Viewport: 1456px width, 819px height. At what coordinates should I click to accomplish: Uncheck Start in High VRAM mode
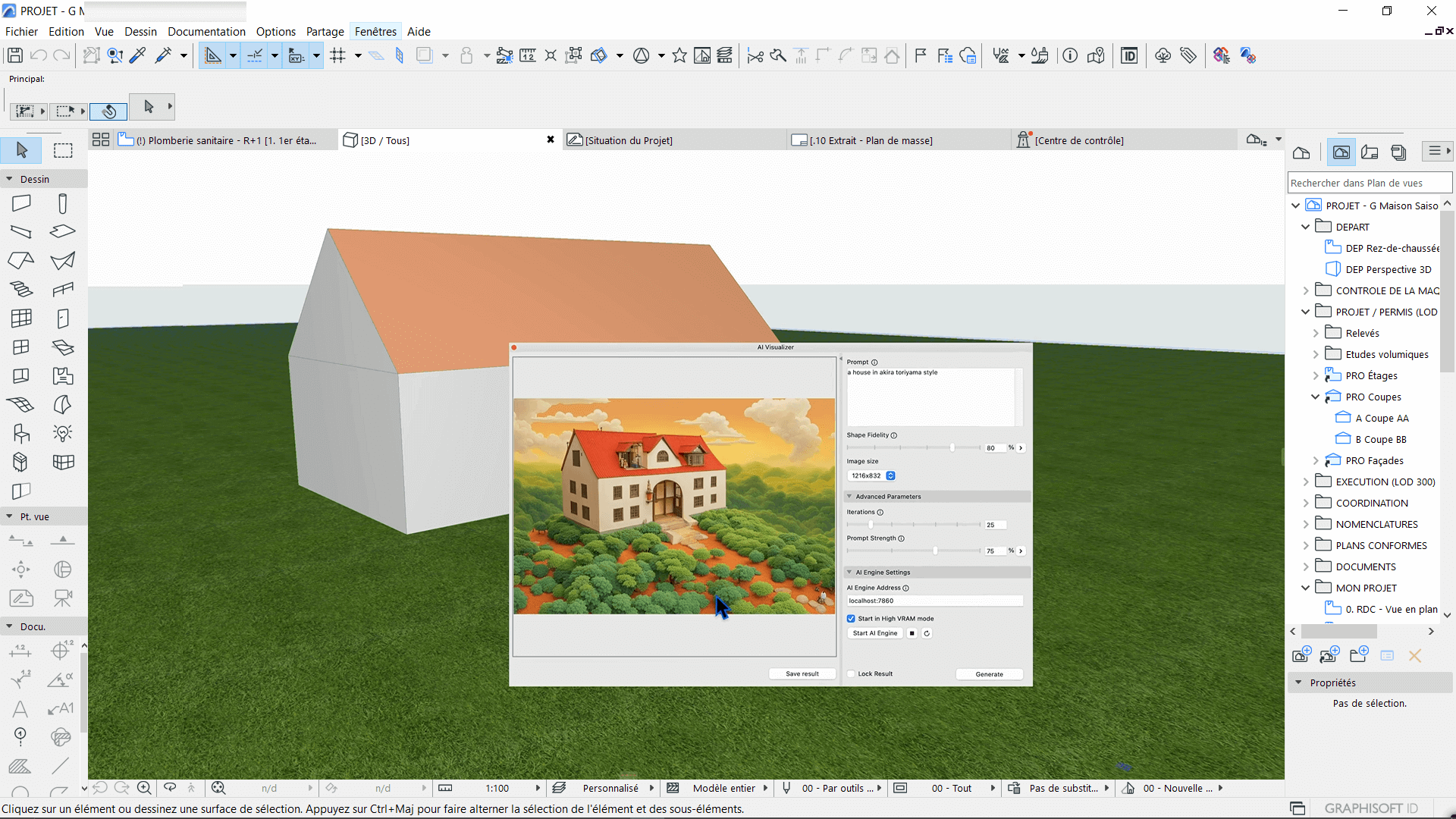[x=851, y=619]
